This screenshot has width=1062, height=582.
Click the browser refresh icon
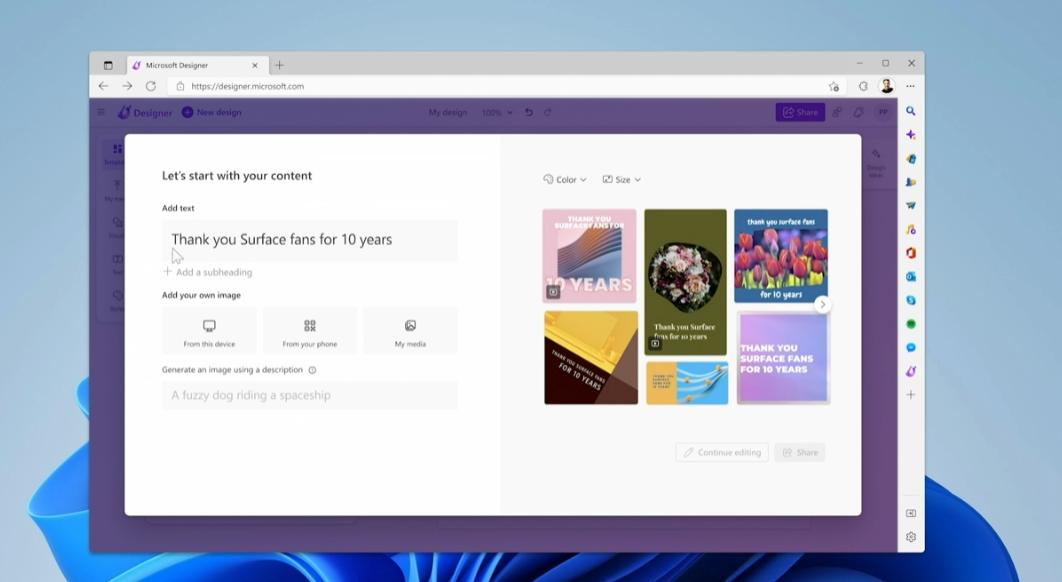coord(151,86)
